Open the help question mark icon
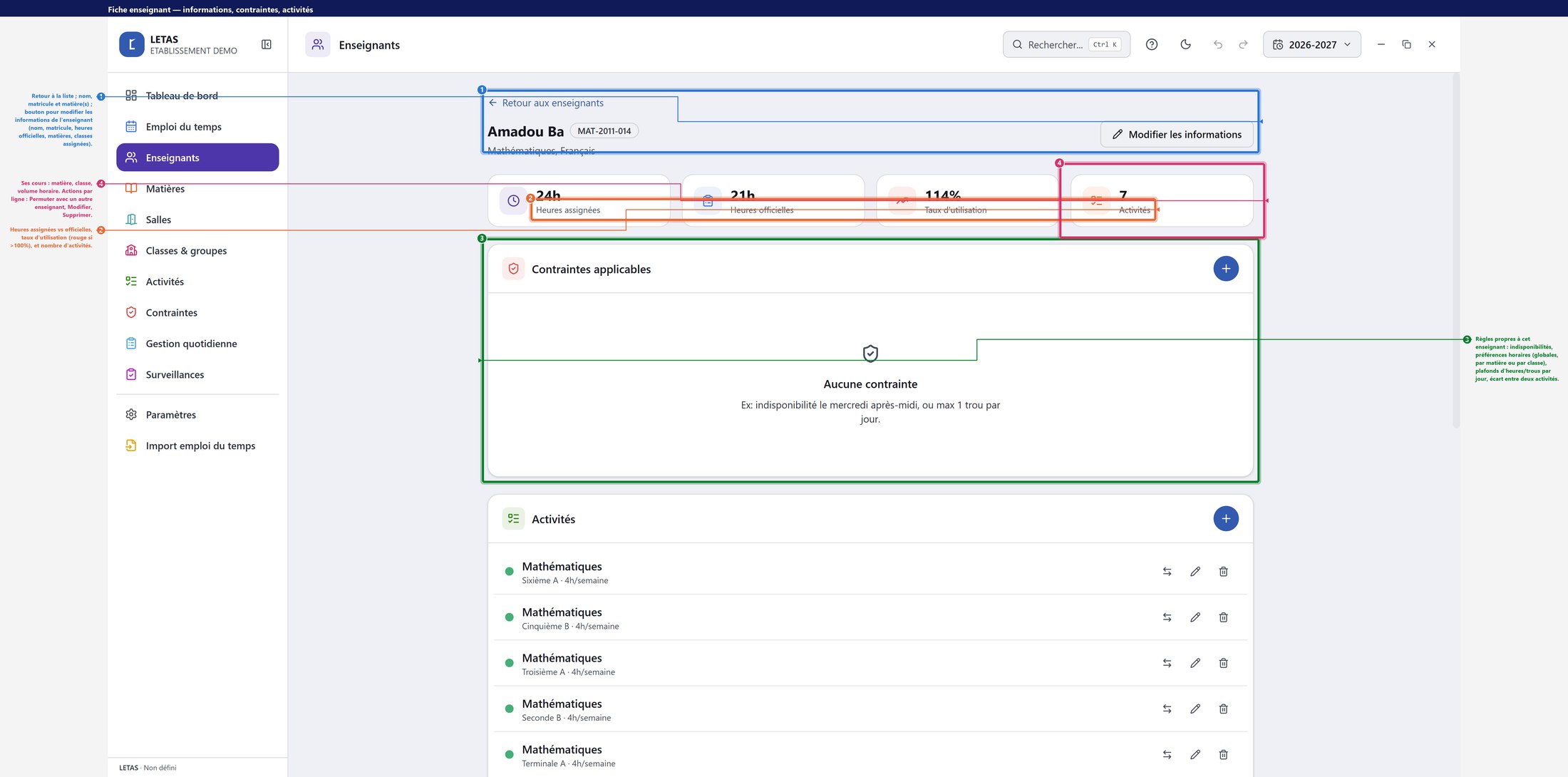 tap(1152, 44)
